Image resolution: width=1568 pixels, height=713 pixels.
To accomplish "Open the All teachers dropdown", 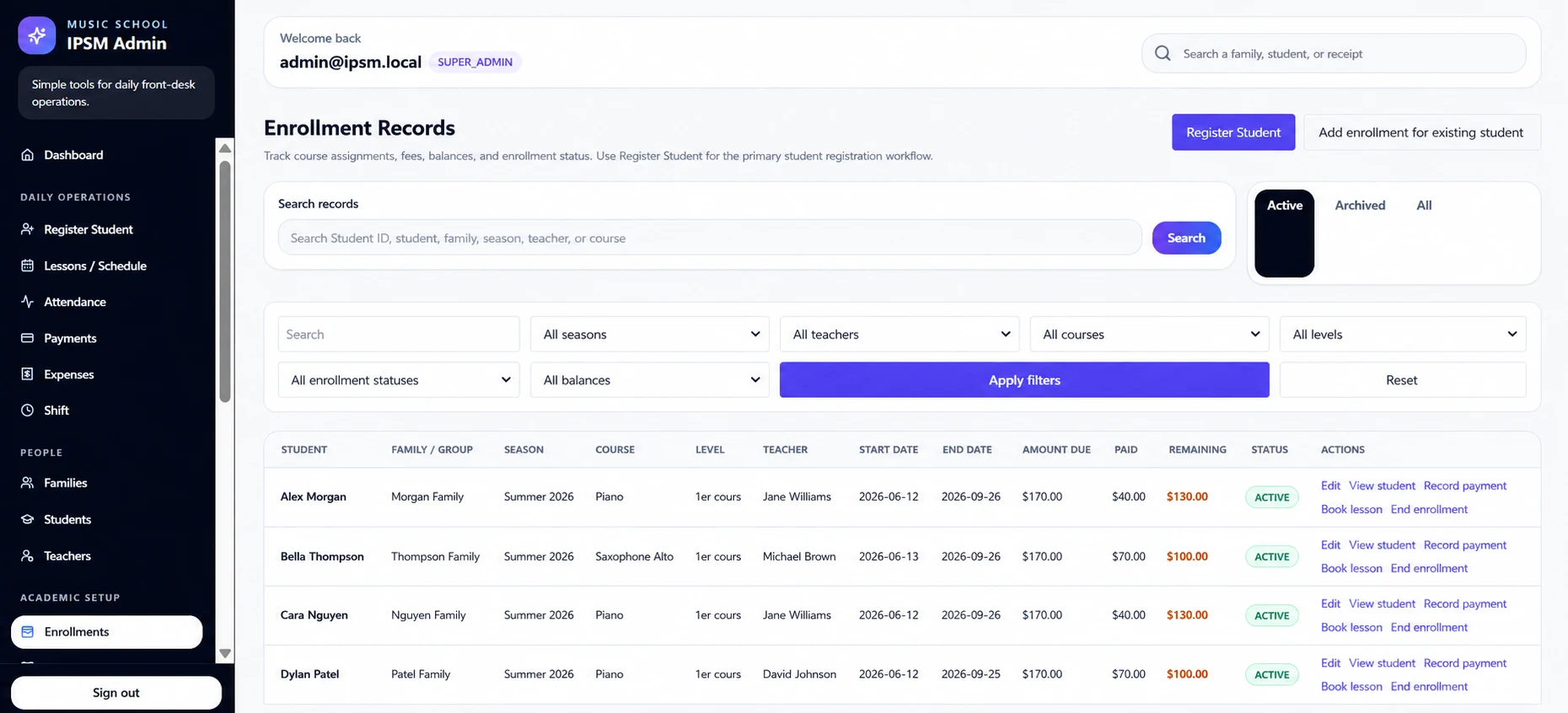I will (x=899, y=335).
